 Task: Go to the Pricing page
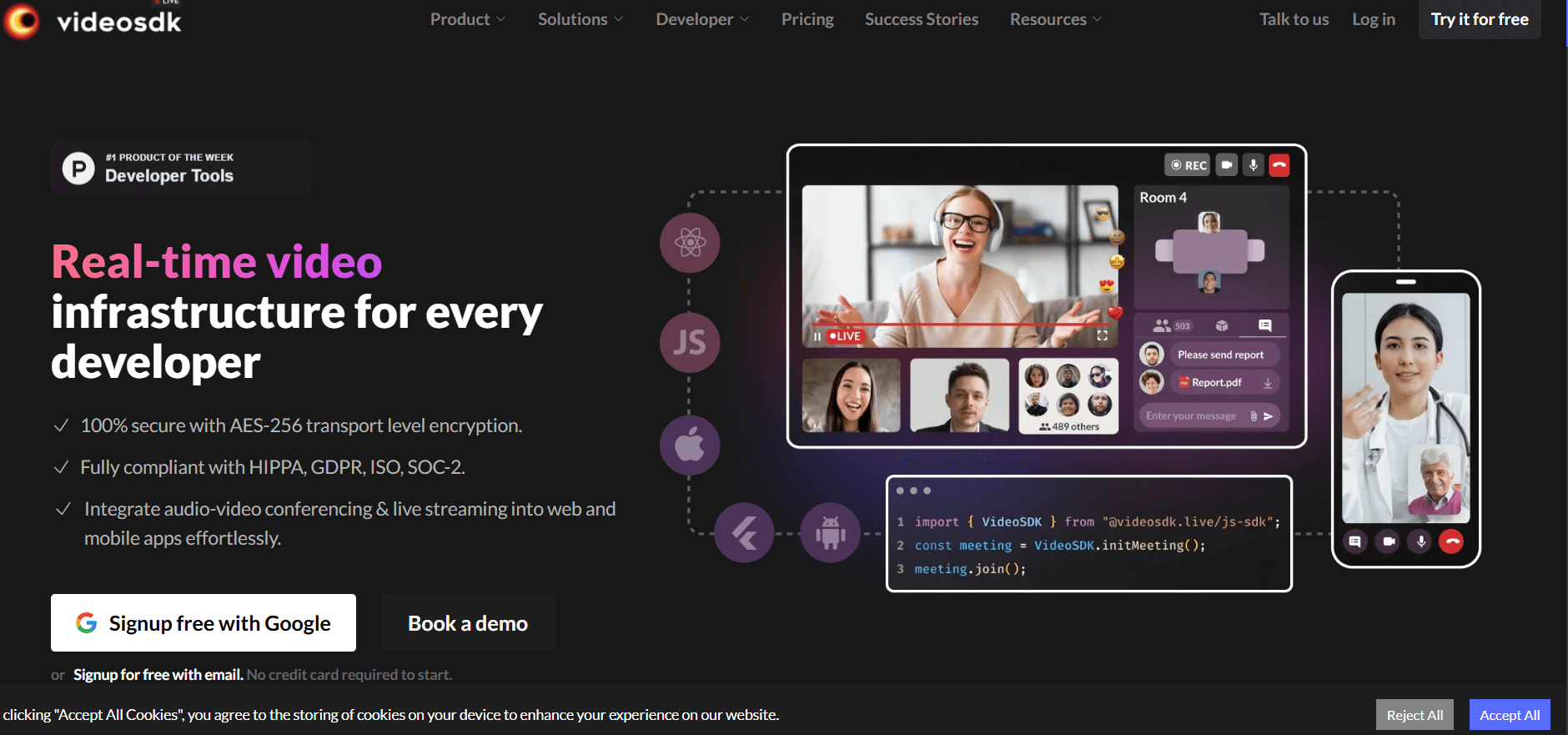807,19
